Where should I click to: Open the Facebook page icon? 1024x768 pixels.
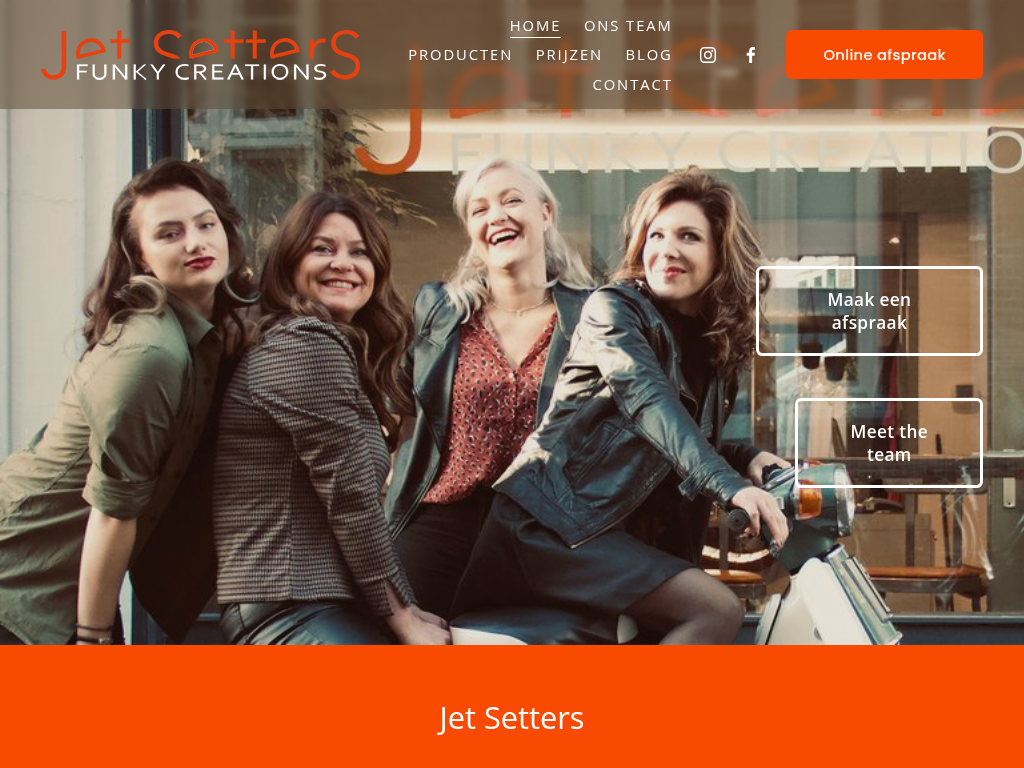pyautogui.click(x=751, y=55)
